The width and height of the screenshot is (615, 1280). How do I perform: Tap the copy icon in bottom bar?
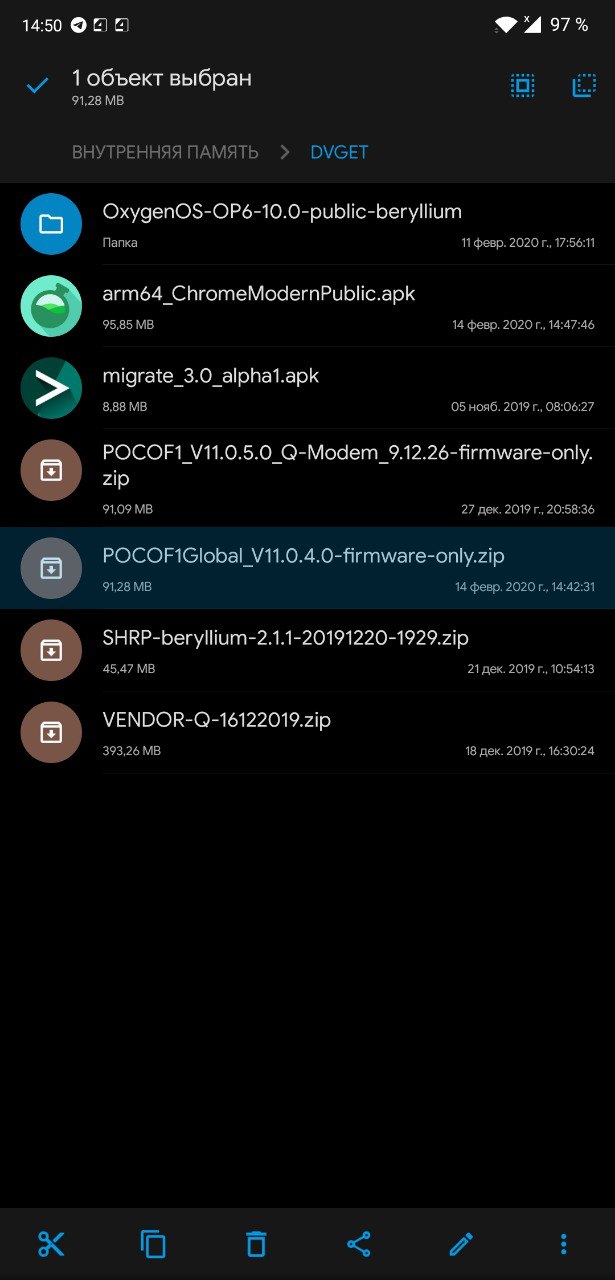pyautogui.click(x=153, y=1244)
